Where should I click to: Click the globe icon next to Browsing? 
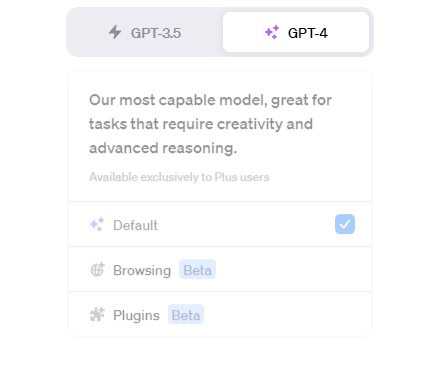97,270
